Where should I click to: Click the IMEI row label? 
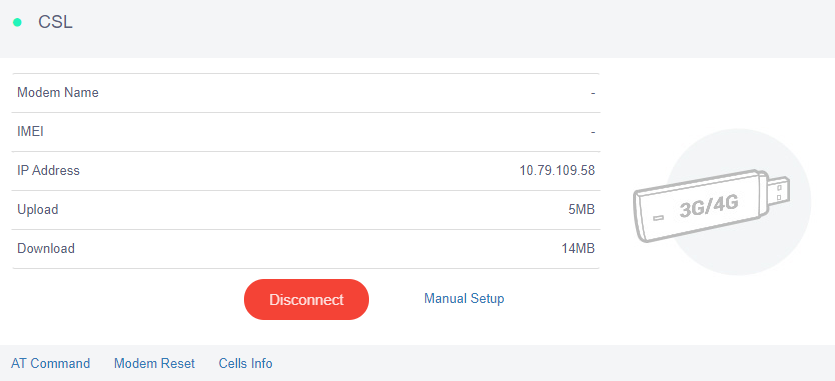click(30, 132)
